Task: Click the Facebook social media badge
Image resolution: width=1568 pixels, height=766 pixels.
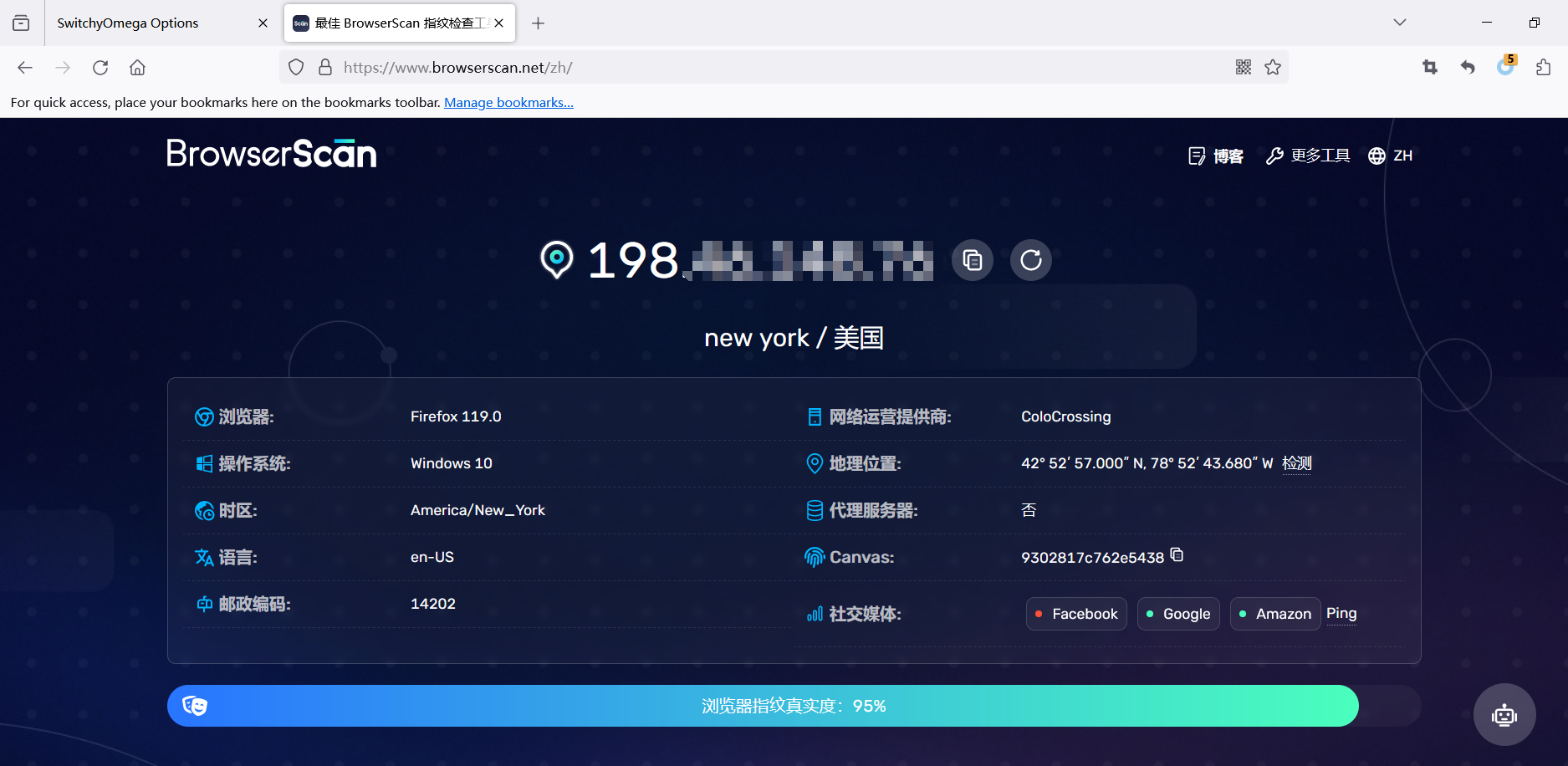Action: click(1076, 614)
